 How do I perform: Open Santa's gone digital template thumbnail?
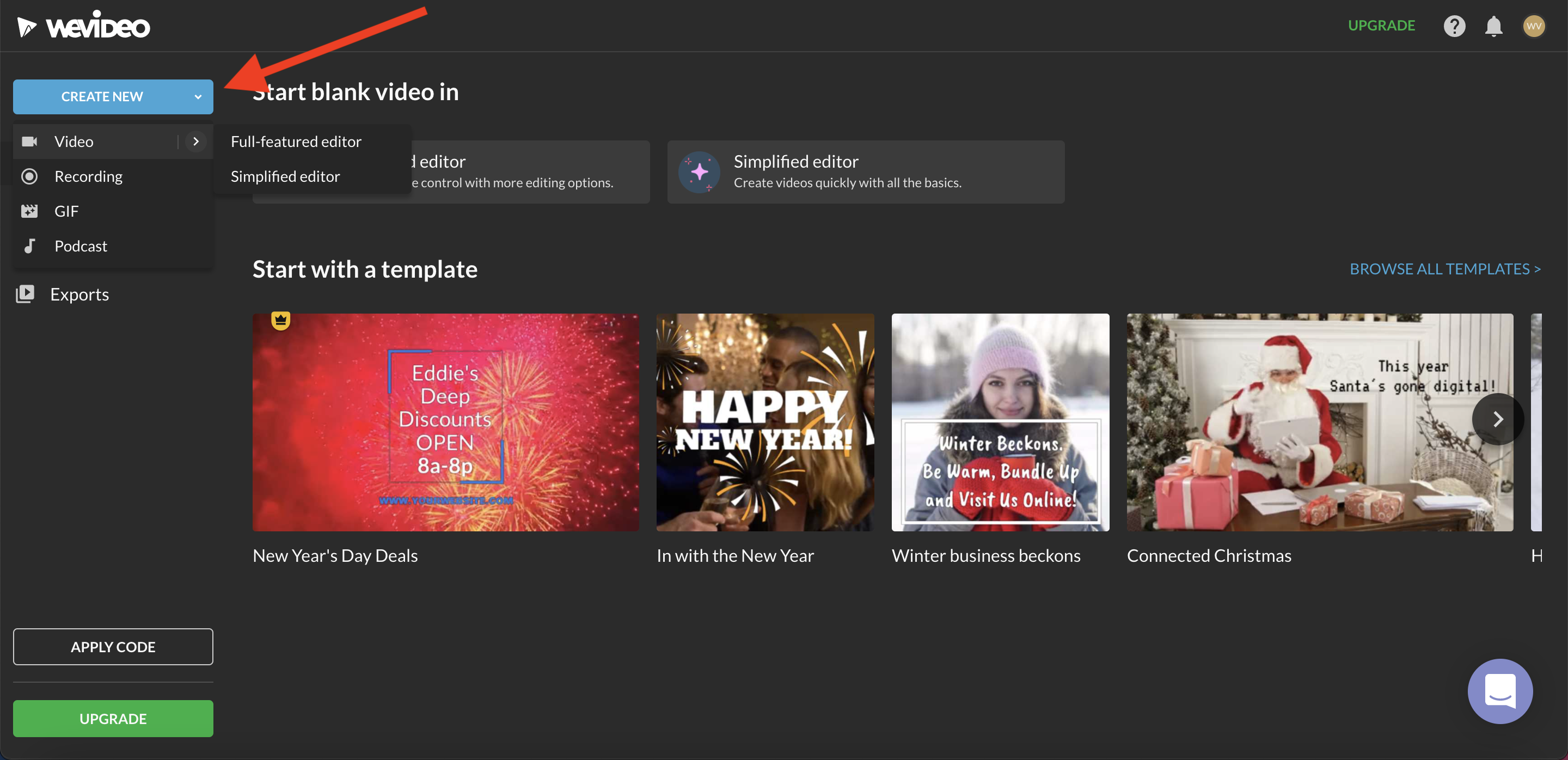1320,422
